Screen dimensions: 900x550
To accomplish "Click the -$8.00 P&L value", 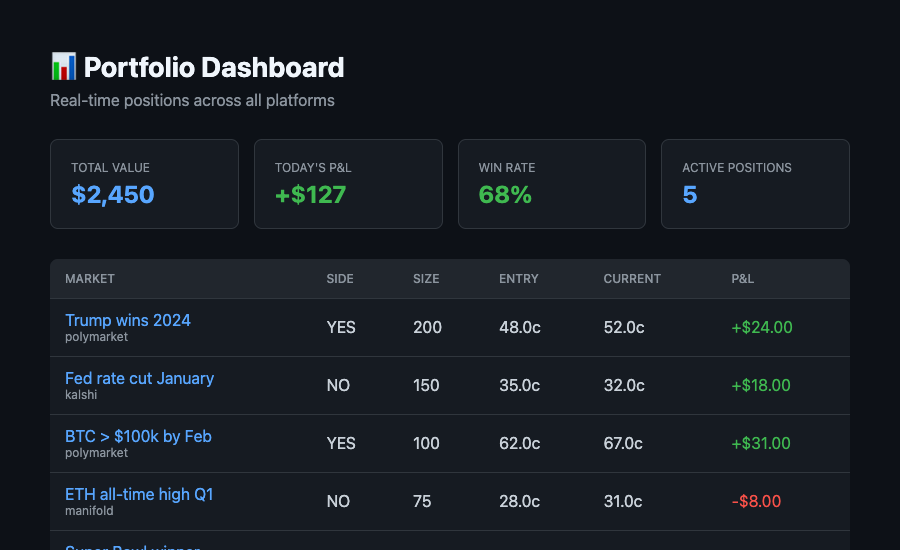I will pos(756,501).
